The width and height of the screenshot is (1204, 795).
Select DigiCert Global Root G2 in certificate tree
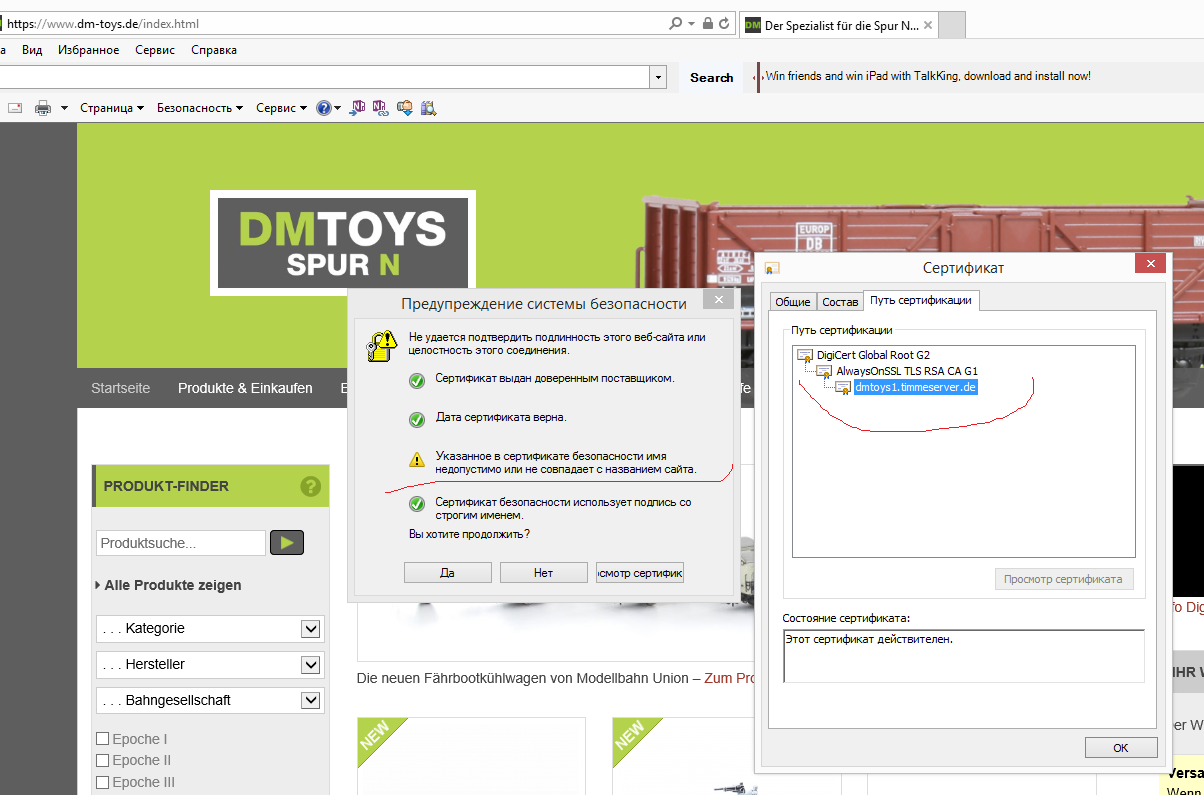[x=873, y=355]
